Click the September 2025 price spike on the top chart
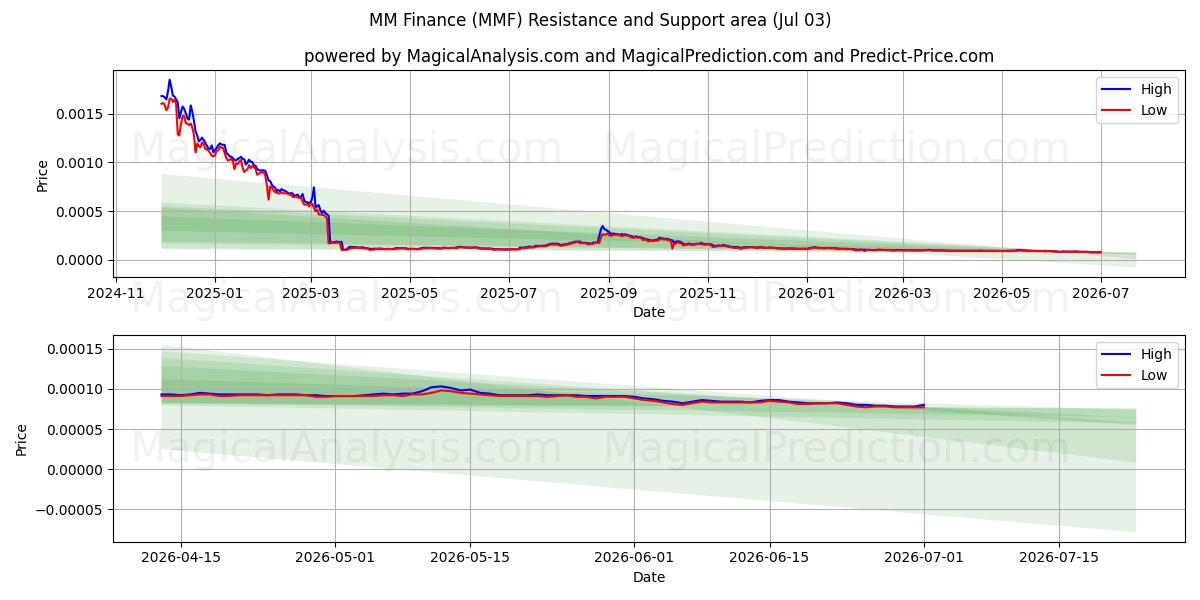Viewport: 1200px width, 600px height. [601, 227]
